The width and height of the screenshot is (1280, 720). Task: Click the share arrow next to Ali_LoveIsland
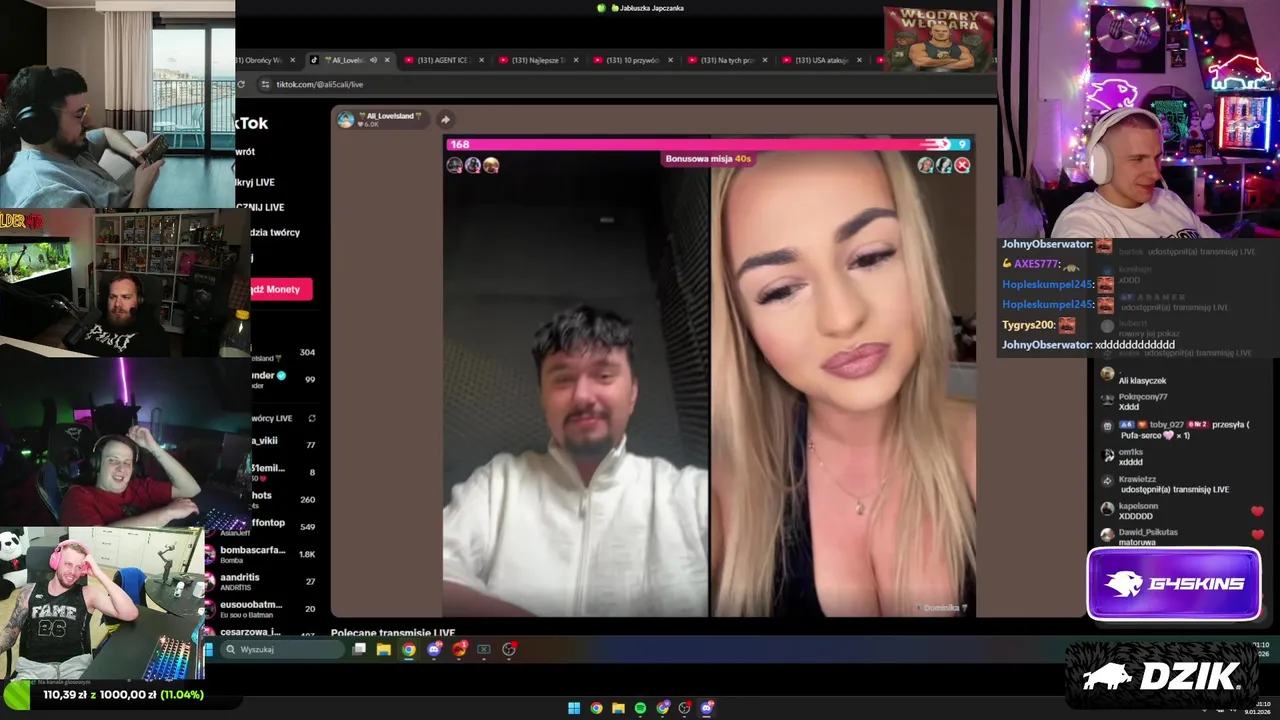point(445,119)
